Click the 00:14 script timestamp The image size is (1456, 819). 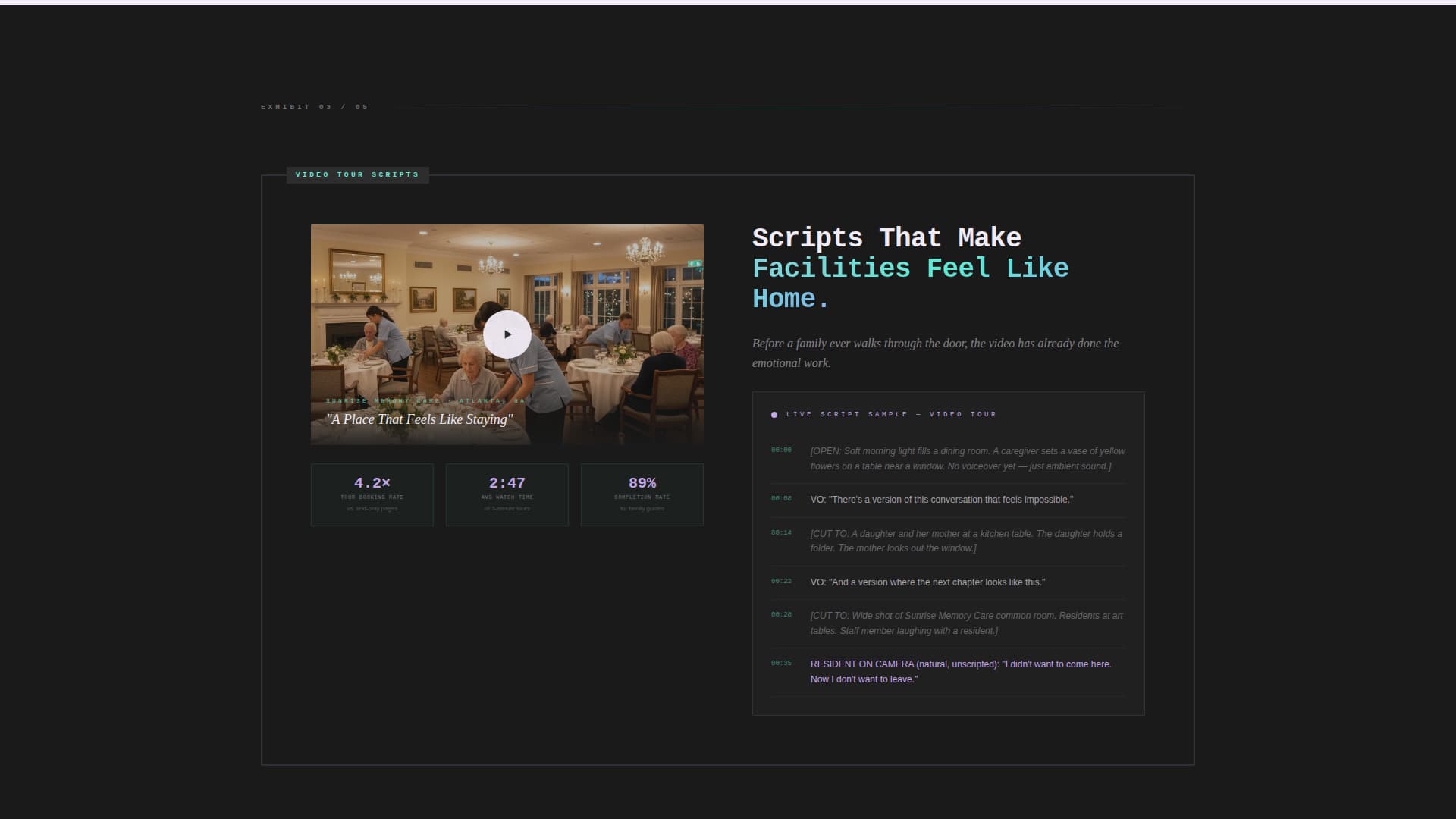(x=781, y=532)
